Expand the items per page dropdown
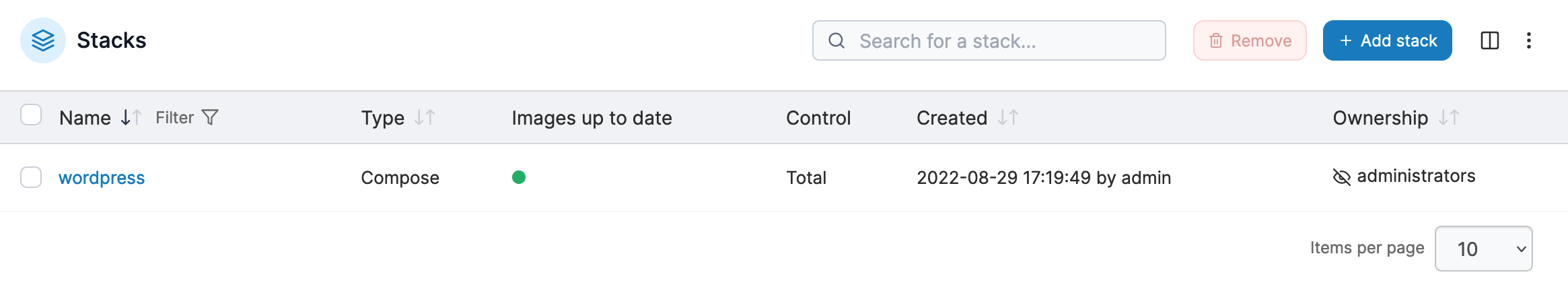The width and height of the screenshot is (1568, 287). click(x=1483, y=249)
